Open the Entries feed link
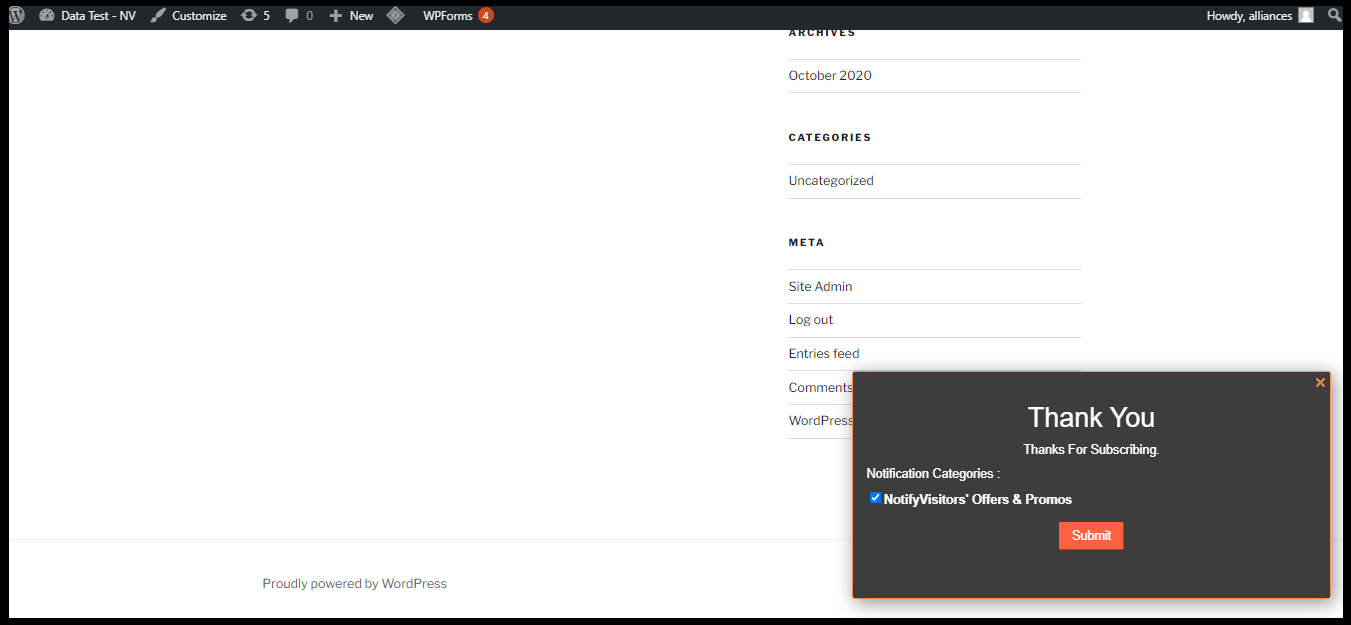This screenshot has height=625, width=1351. 824,354
